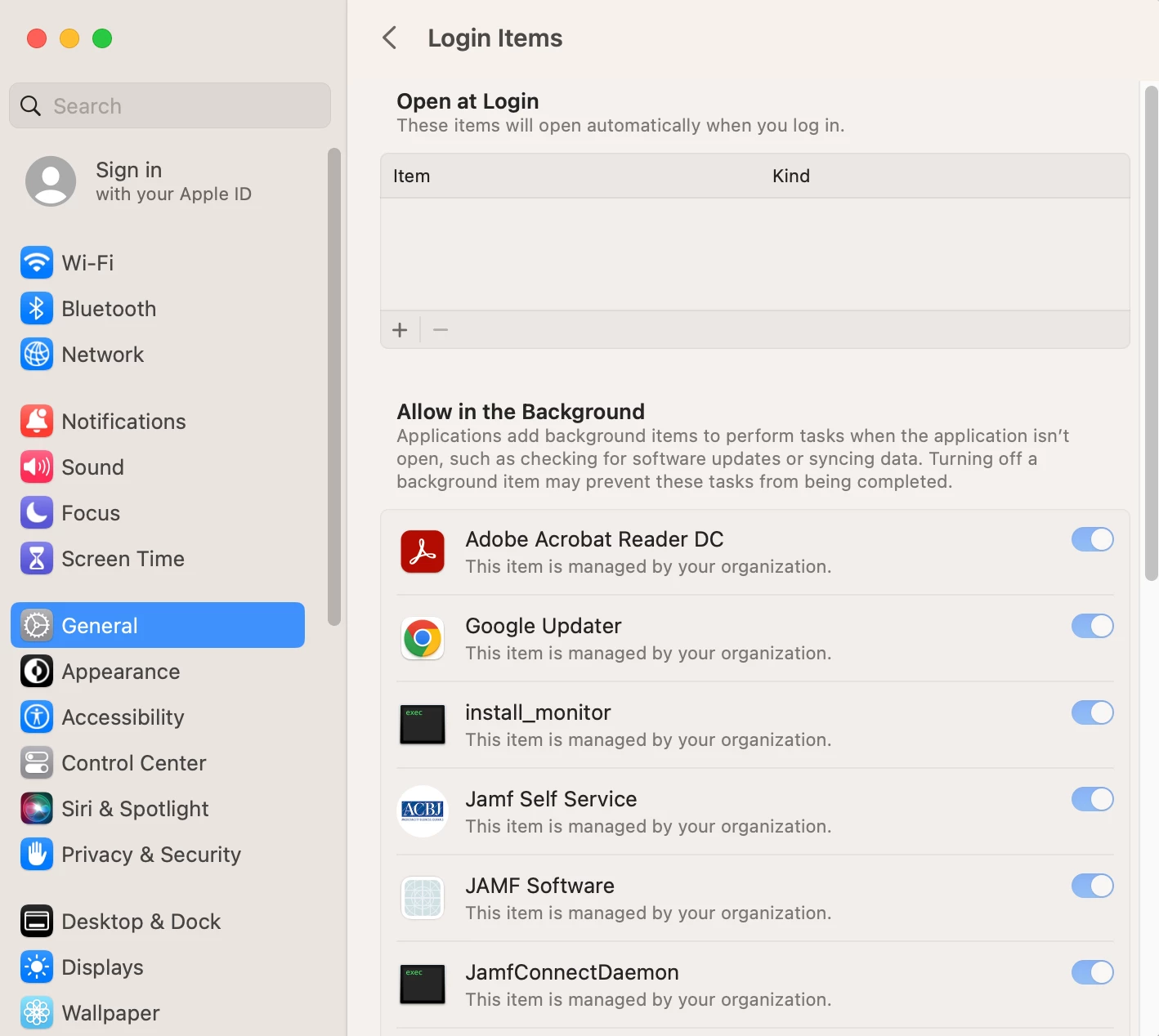Click the Appearance icon
Image resolution: width=1159 pixels, height=1036 pixels.
[37, 672]
